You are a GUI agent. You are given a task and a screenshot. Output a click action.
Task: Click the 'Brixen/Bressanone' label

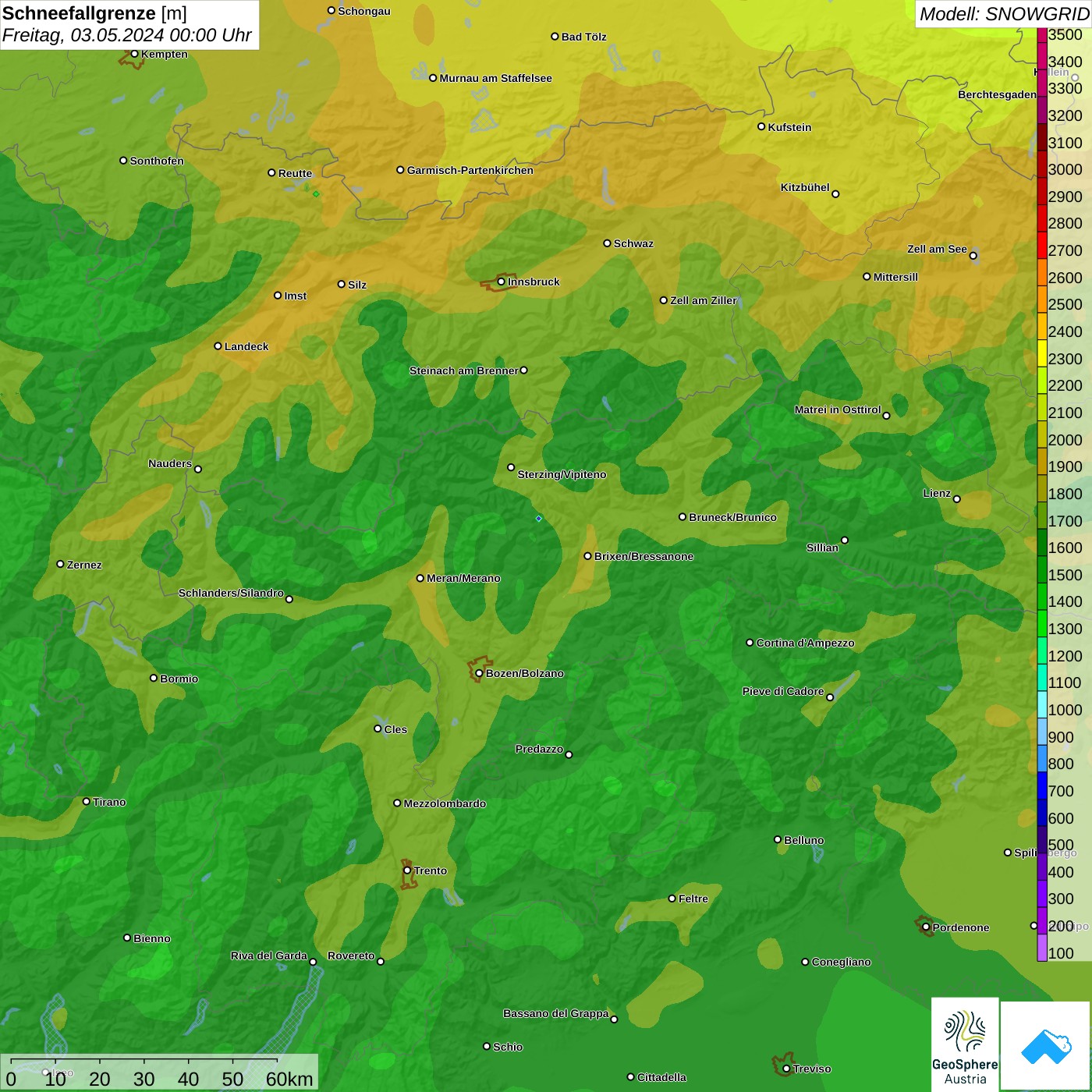point(643,556)
